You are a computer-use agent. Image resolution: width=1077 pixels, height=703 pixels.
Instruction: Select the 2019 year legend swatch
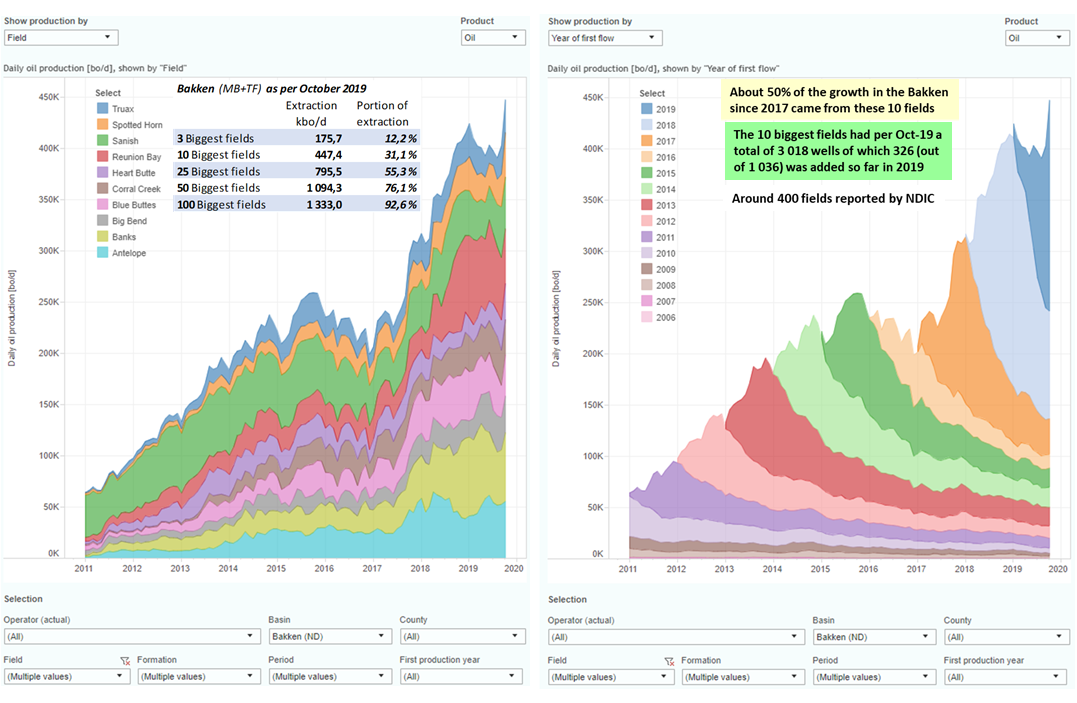coord(646,108)
